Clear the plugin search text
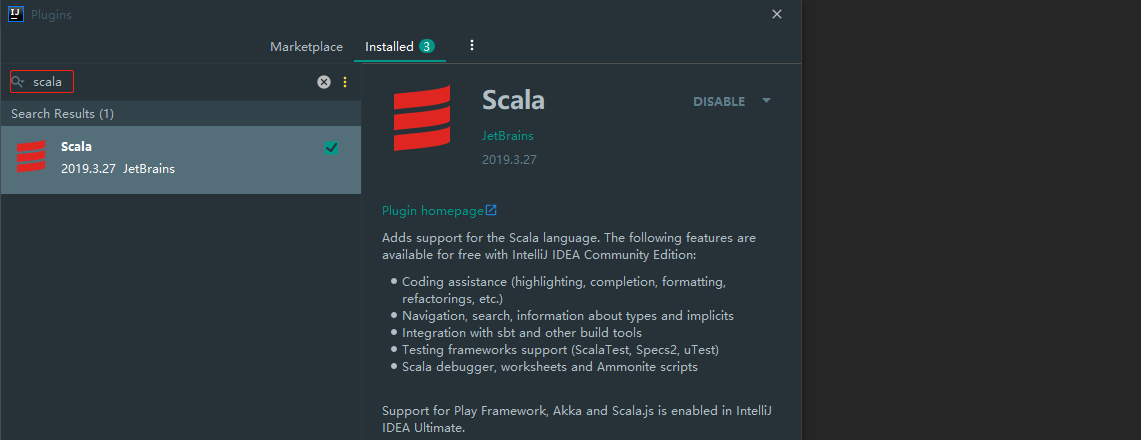1141x440 pixels. click(324, 82)
